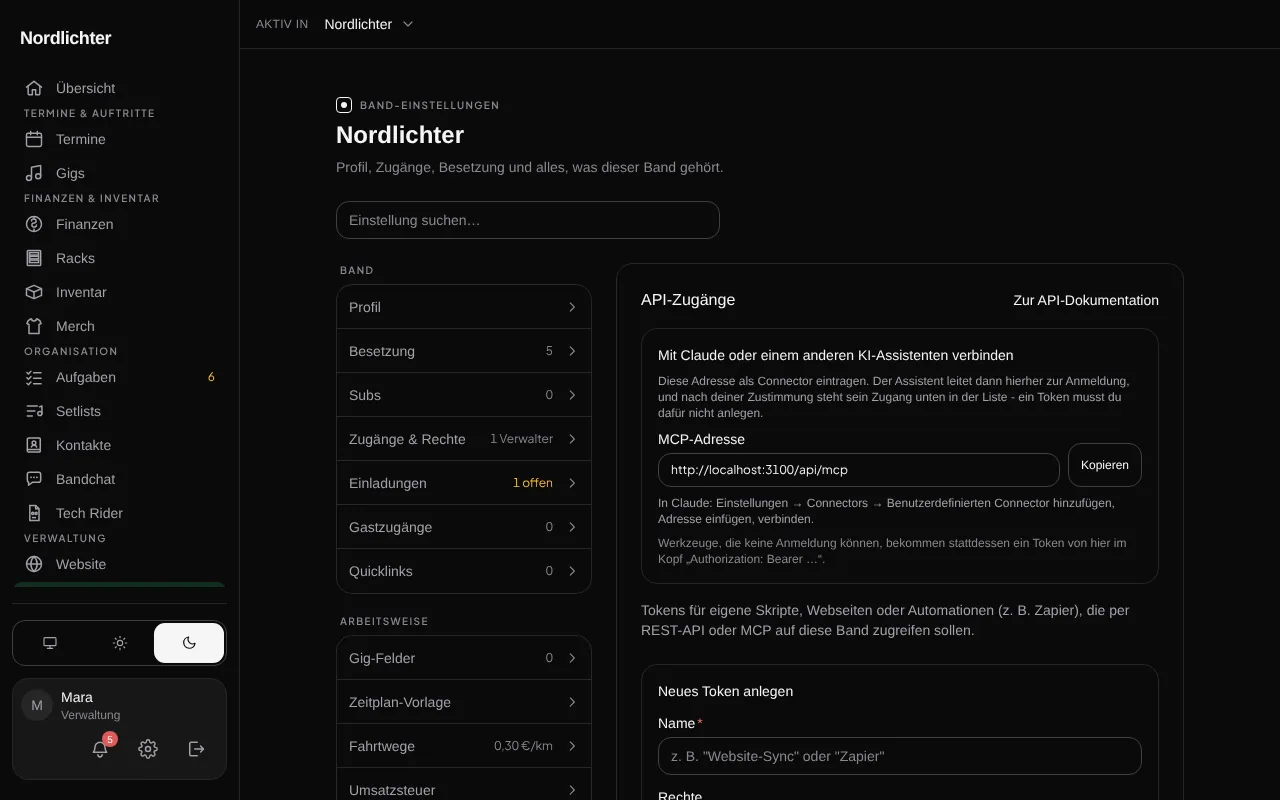Click the Nordlichter logo in sidebar
This screenshot has height=800, width=1280.
click(x=66, y=38)
